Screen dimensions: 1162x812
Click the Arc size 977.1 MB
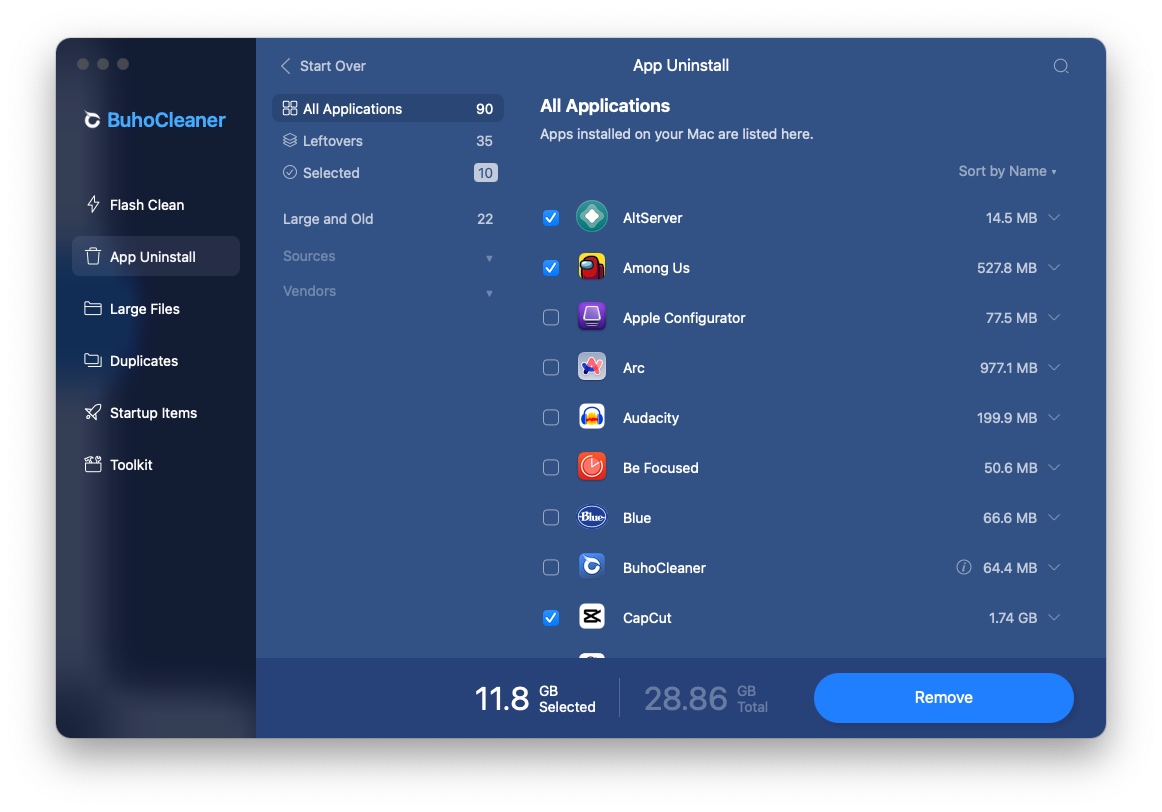(x=1008, y=367)
